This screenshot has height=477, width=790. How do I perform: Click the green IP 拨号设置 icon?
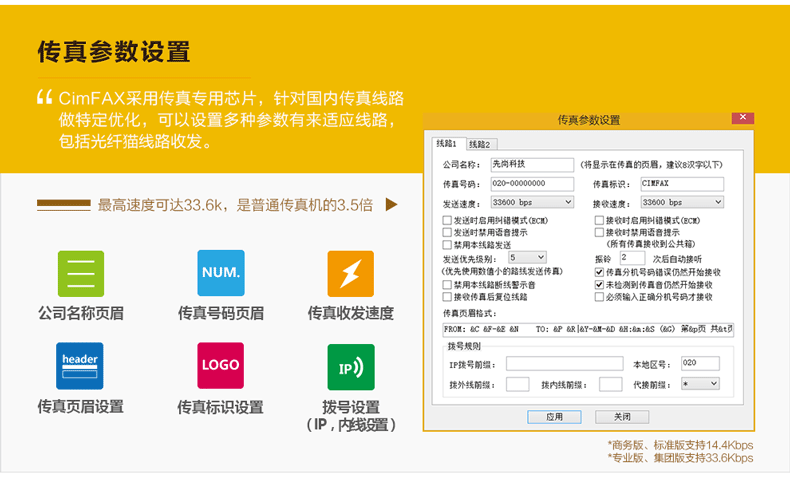(x=351, y=367)
